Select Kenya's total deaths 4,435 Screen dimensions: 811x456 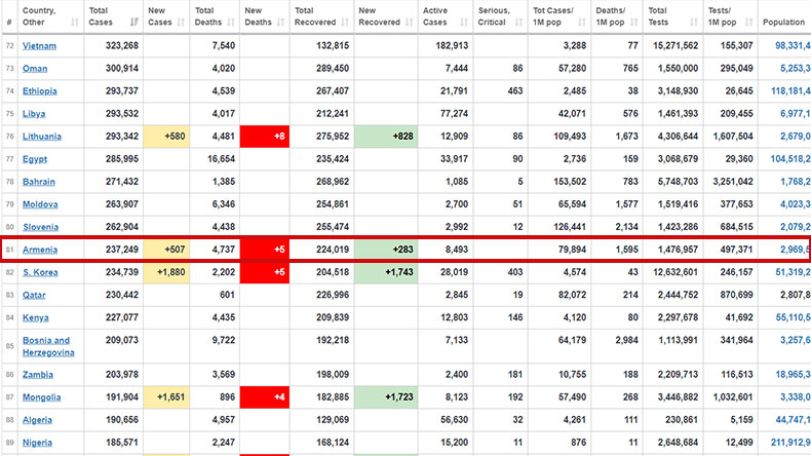(x=223, y=318)
